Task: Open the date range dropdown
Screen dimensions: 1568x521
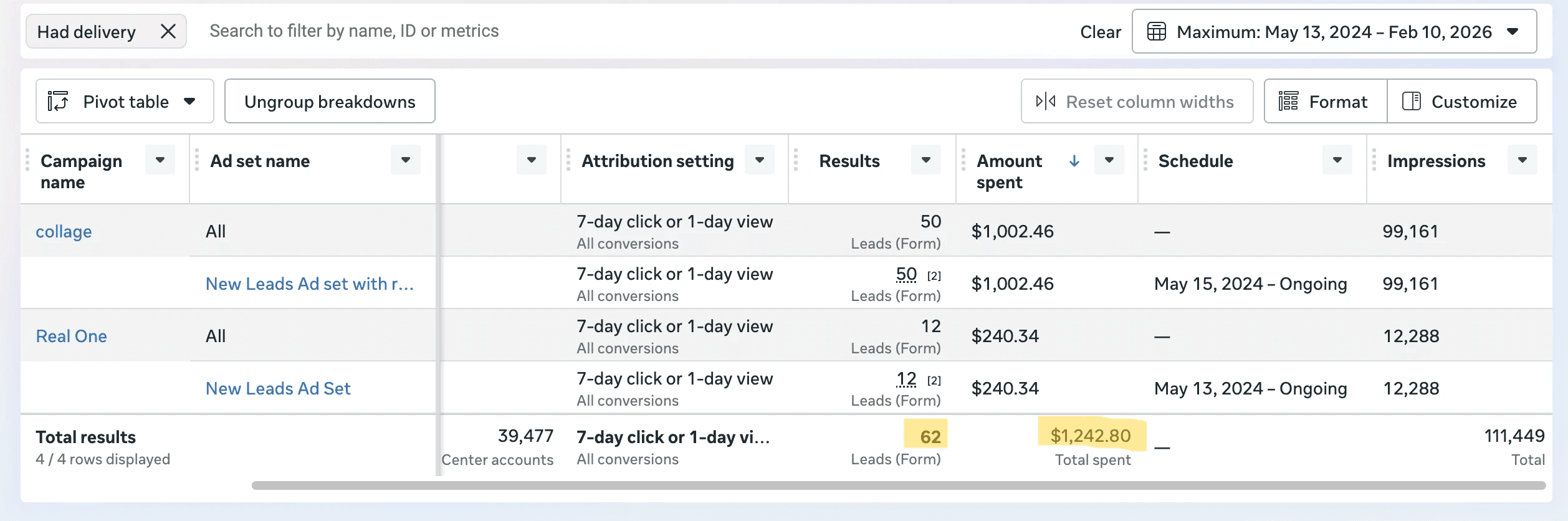Action: point(1513,31)
